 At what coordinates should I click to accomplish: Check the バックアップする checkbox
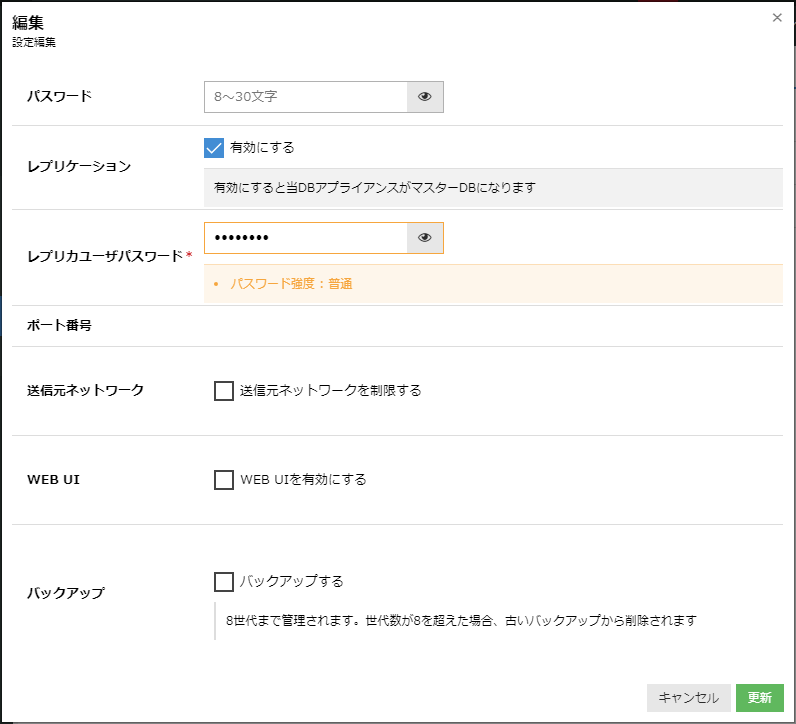tap(224, 582)
